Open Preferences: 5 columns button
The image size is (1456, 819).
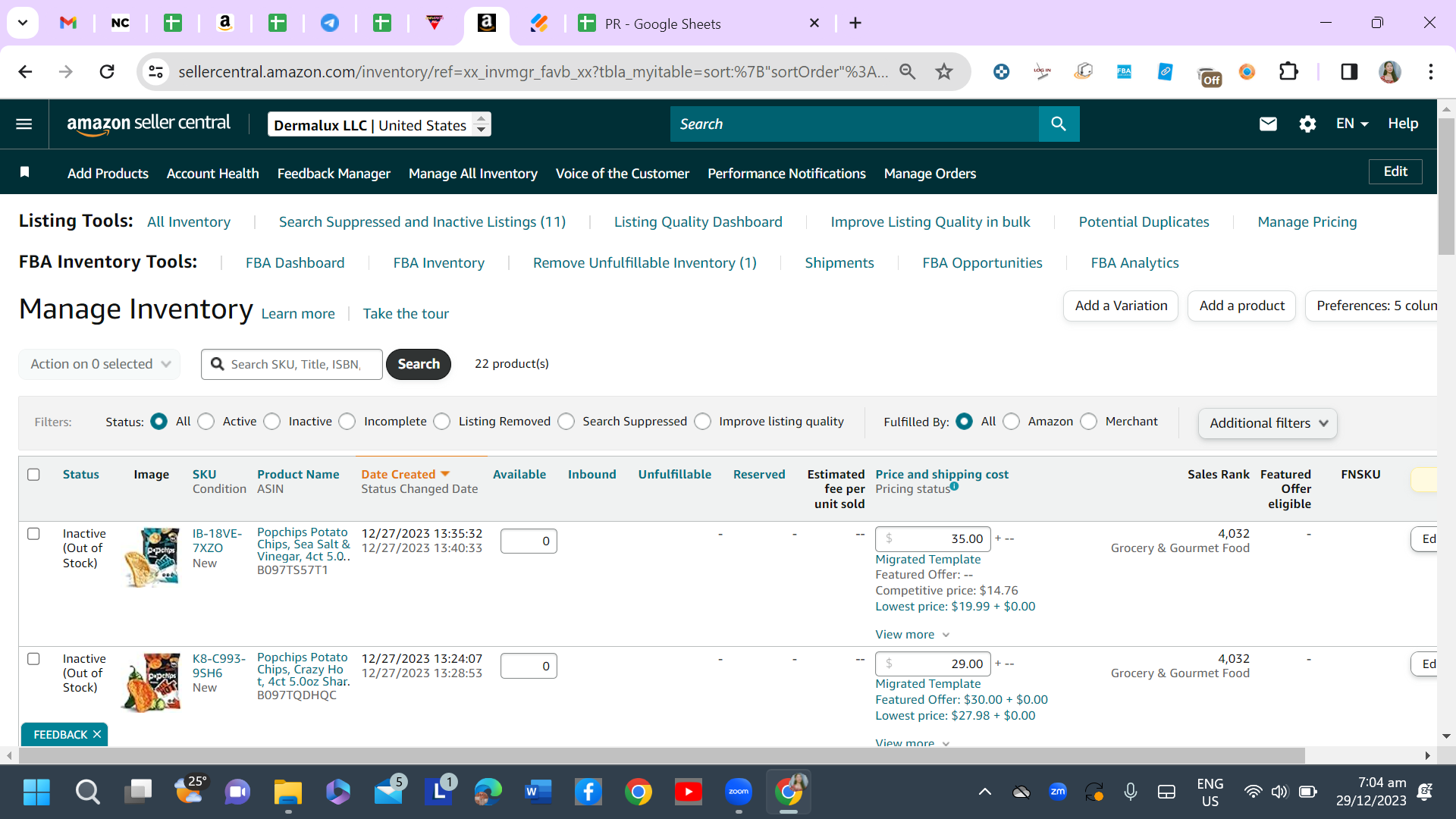pos(1372,306)
